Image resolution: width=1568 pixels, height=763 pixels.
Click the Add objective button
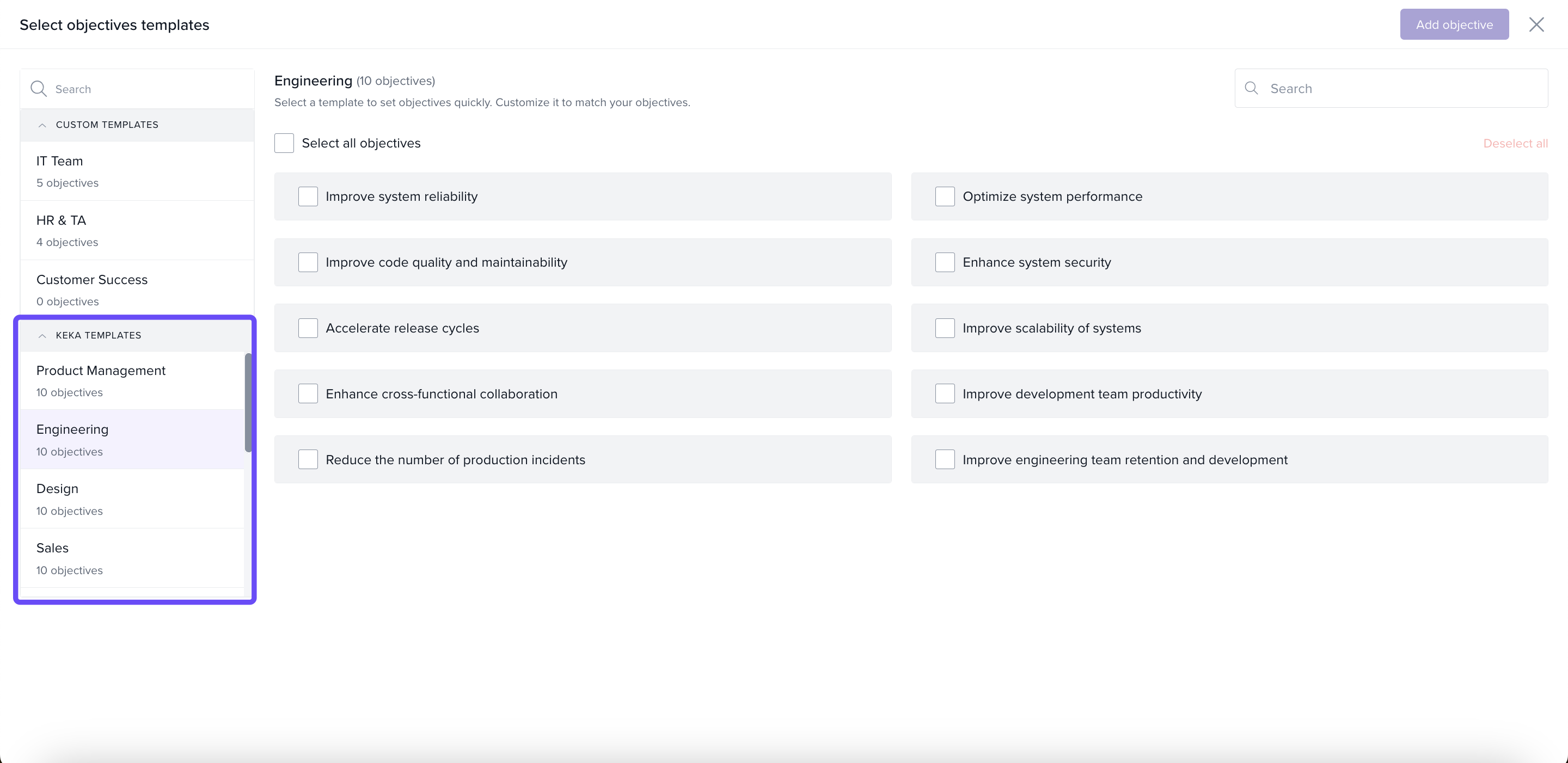click(x=1454, y=24)
